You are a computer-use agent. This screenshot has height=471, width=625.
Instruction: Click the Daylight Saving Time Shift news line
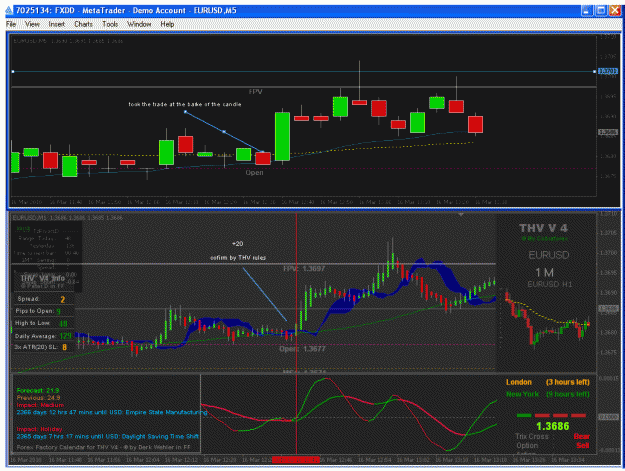[108, 436]
